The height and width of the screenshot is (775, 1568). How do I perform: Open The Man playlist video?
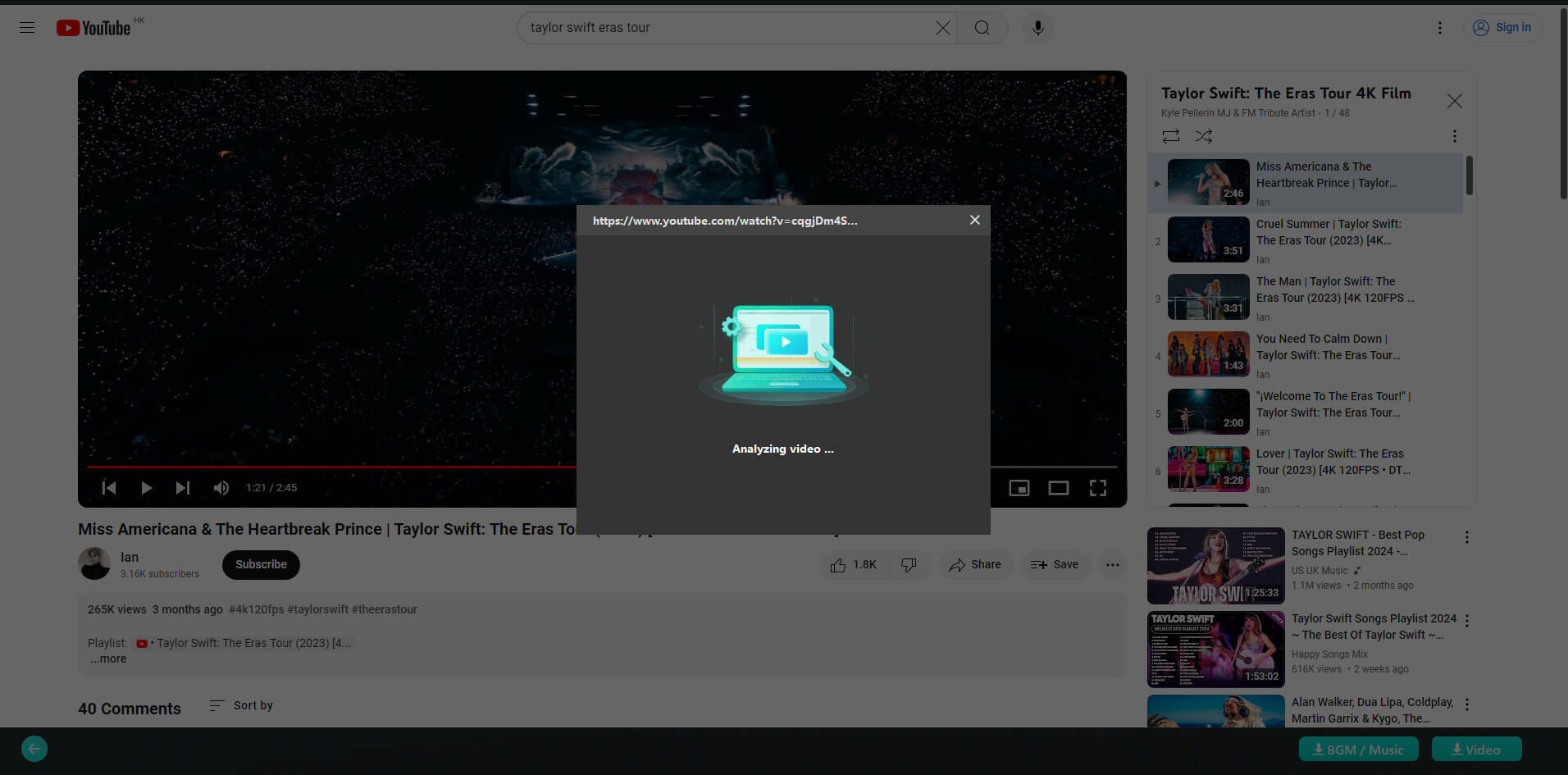1306,298
